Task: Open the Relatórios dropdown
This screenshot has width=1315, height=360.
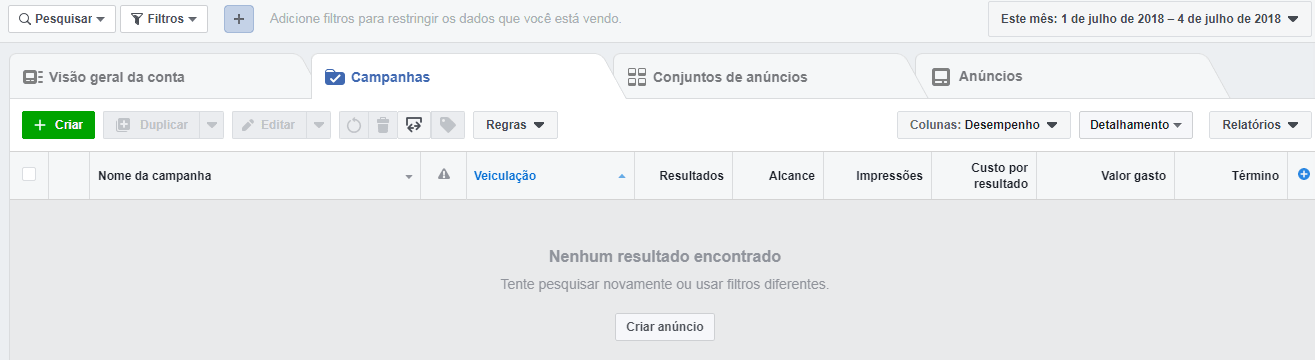Action: point(1260,125)
